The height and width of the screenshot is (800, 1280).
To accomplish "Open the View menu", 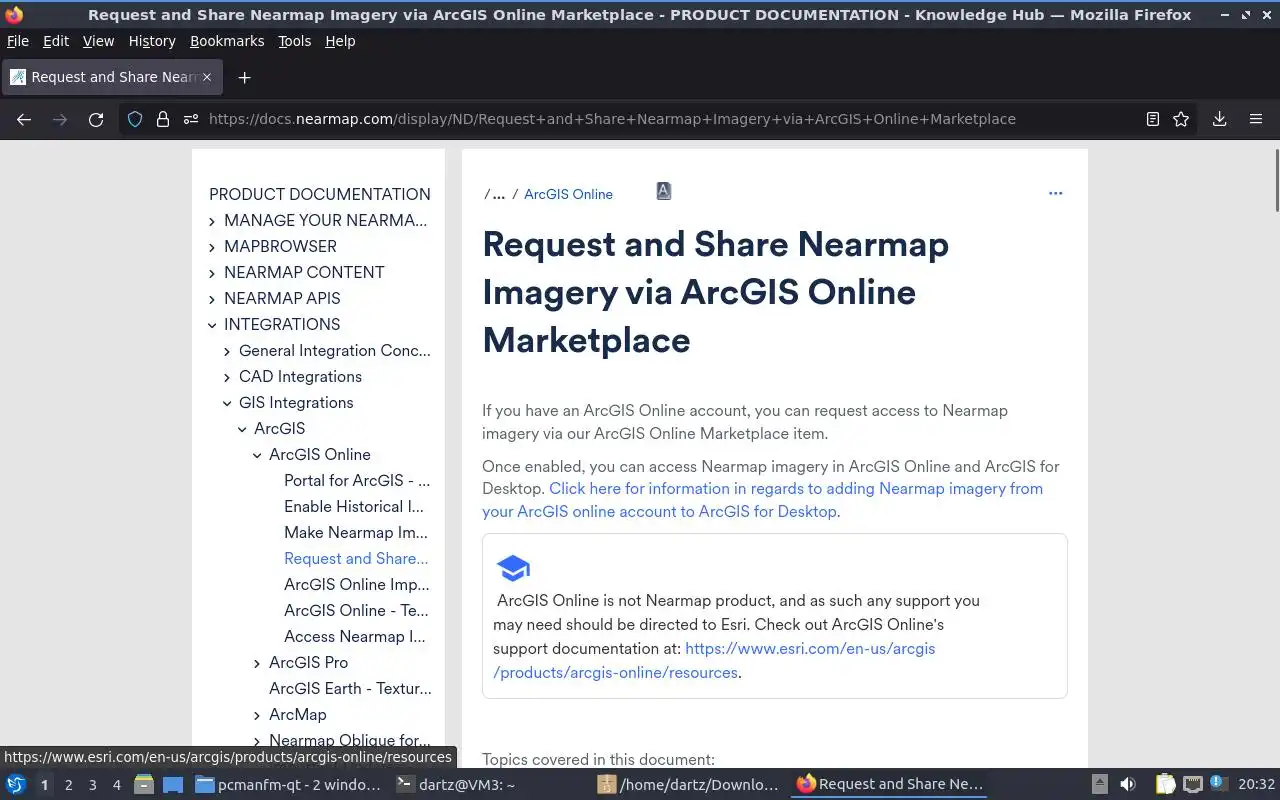I will pos(98,41).
